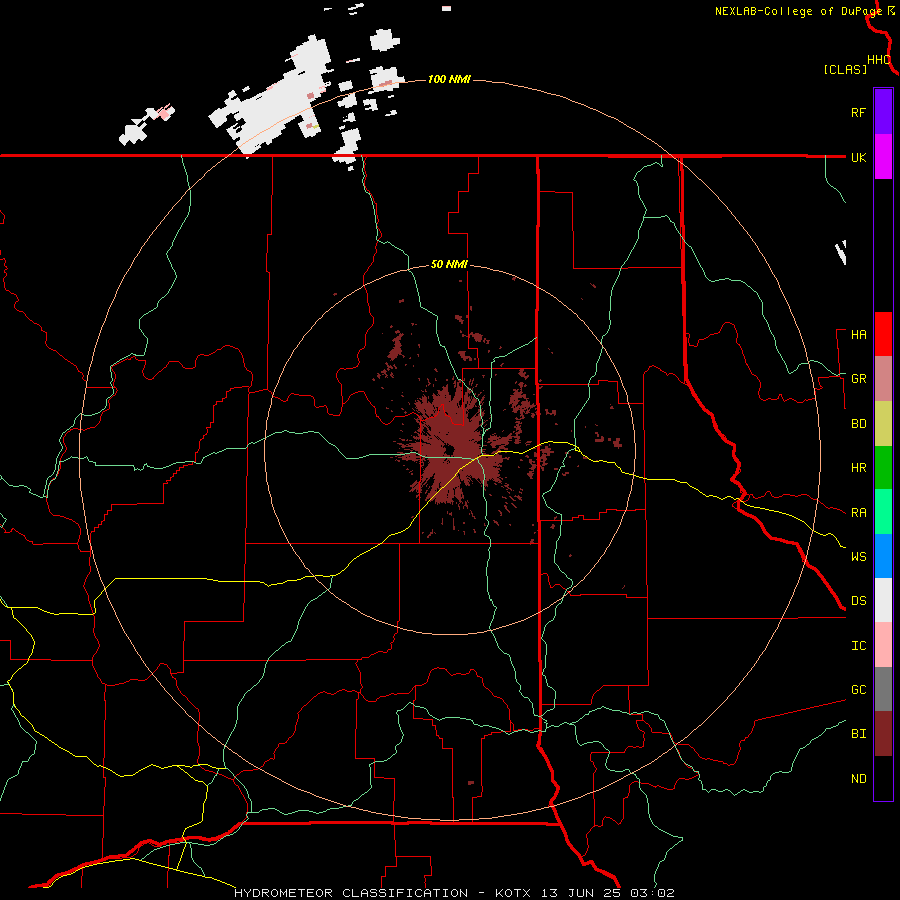Click the RF legend label
900x900 pixels.
(x=858, y=112)
